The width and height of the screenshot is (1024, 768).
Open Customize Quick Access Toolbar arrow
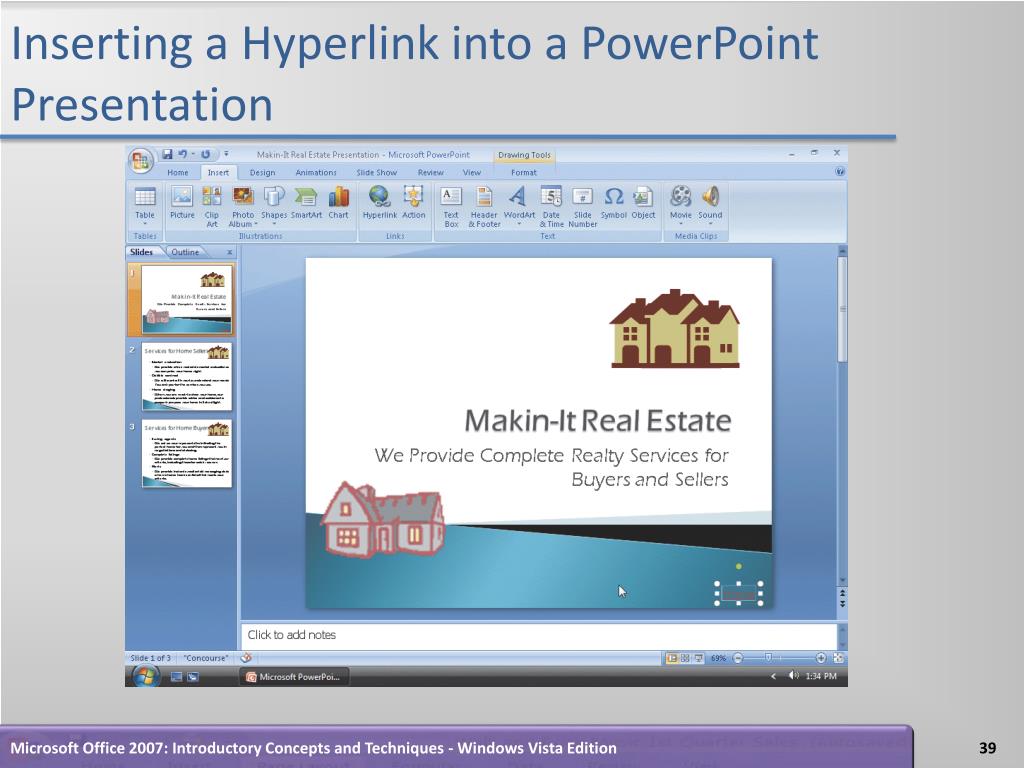(x=227, y=154)
